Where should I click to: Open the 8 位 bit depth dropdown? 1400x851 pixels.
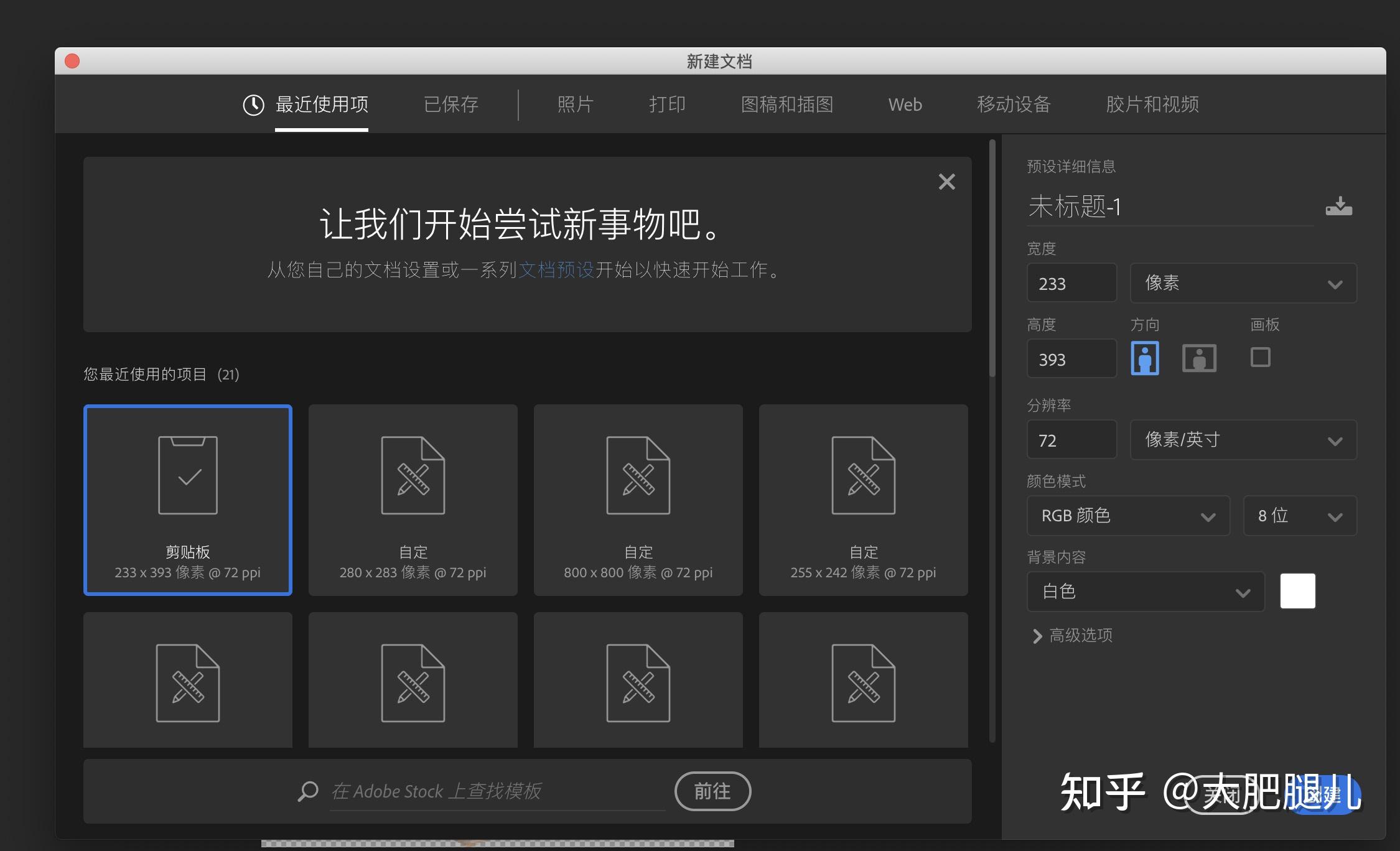coord(1300,516)
